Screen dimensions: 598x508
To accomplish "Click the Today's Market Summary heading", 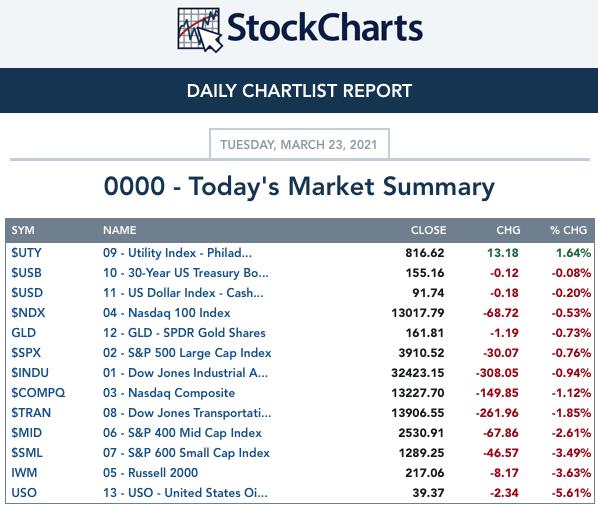I will 299,187.
